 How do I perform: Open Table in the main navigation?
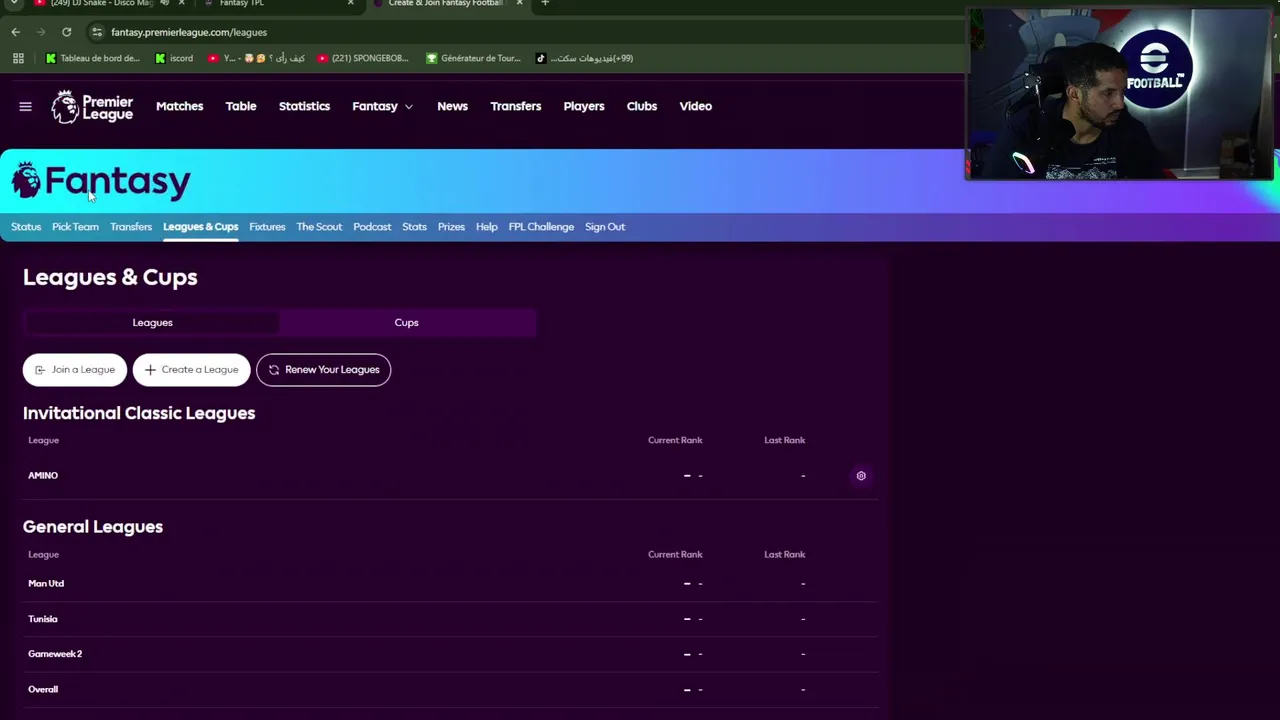tap(241, 106)
